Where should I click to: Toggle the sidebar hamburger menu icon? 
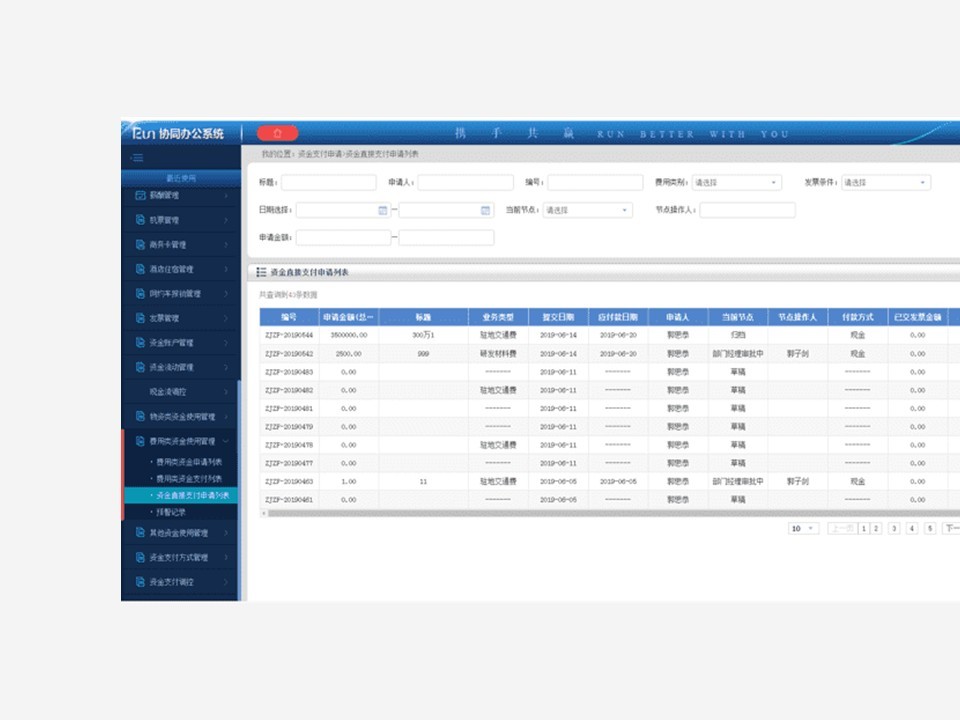(x=138, y=158)
